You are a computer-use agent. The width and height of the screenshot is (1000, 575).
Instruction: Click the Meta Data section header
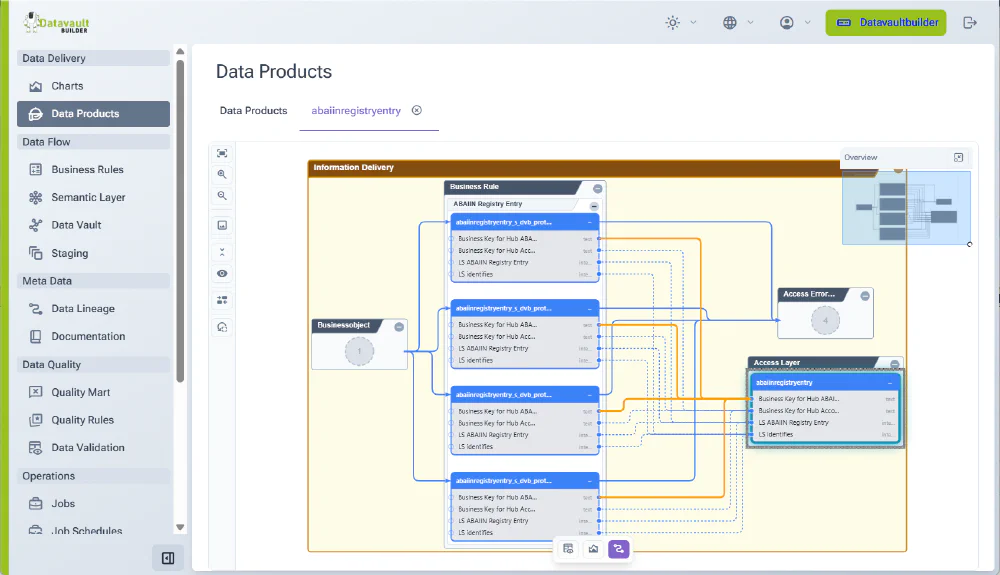tap(93, 281)
